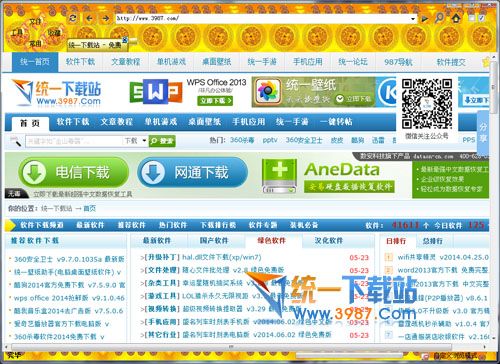The height and width of the screenshot is (364, 500).
Task: Click the site keyword search input
Action: tap(74, 141)
